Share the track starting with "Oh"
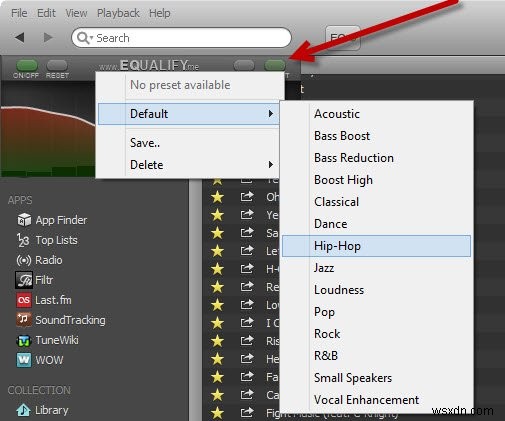The width and height of the screenshot is (505, 421). coord(247,197)
